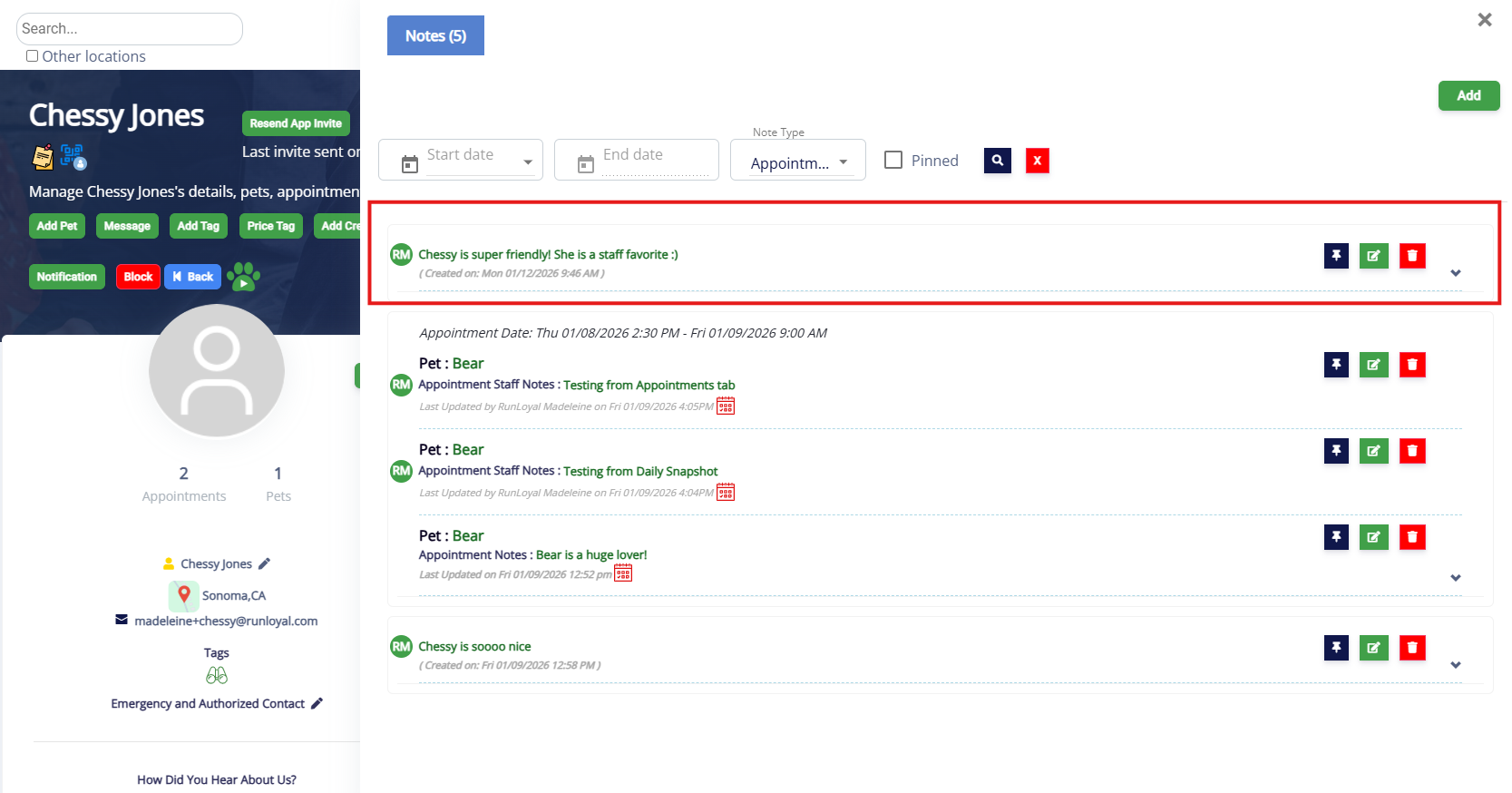
Task: Click the QR code profile icon
Action: (x=73, y=157)
